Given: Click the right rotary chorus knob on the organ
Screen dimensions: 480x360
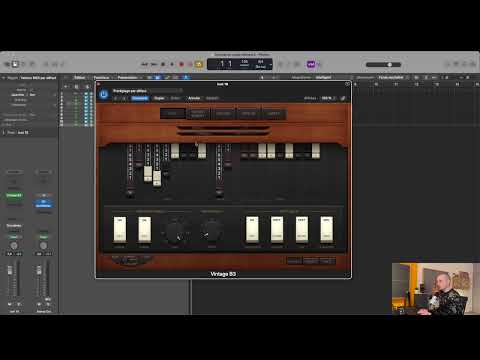Looking at the screenshot, I should pyautogui.click(x=212, y=230).
